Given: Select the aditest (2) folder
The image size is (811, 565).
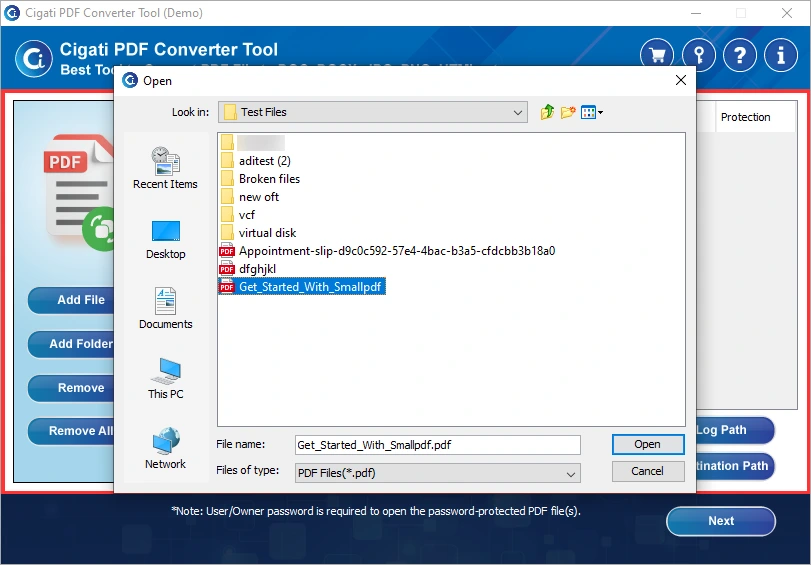Looking at the screenshot, I should [256, 161].
